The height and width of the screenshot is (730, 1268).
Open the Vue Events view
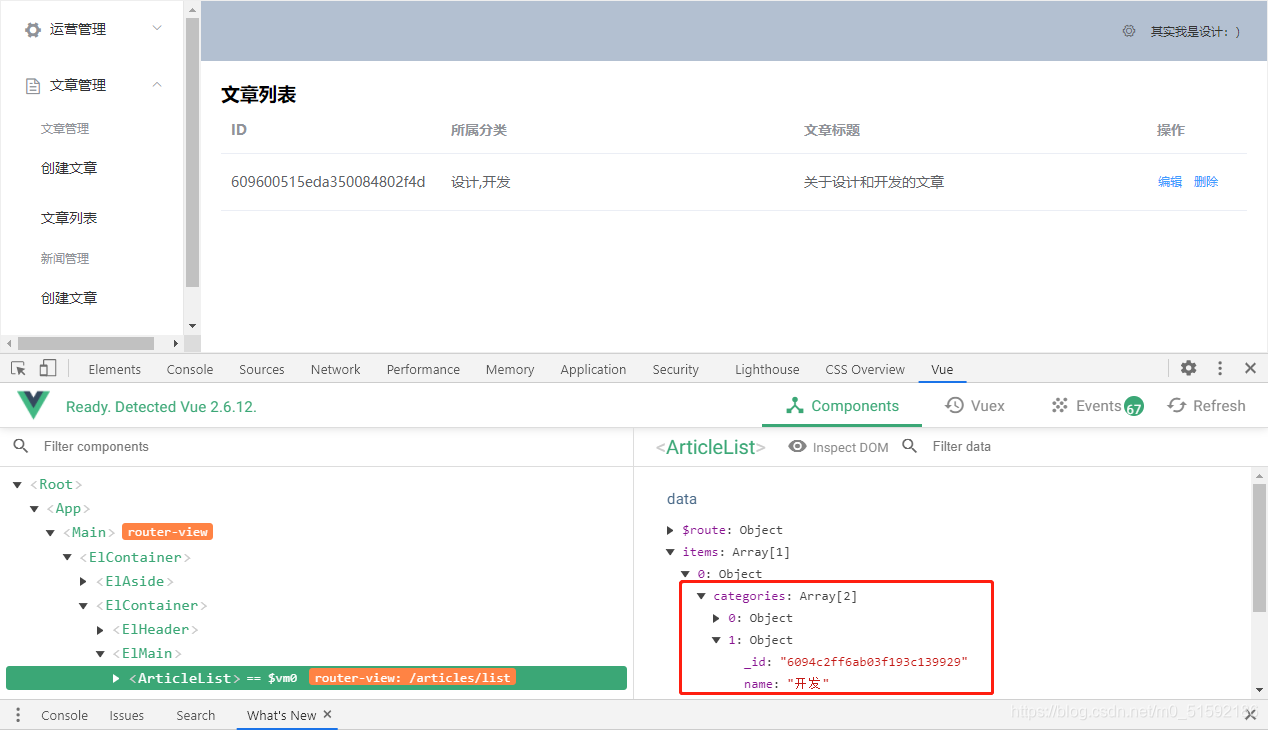[x=1096, y=406]
